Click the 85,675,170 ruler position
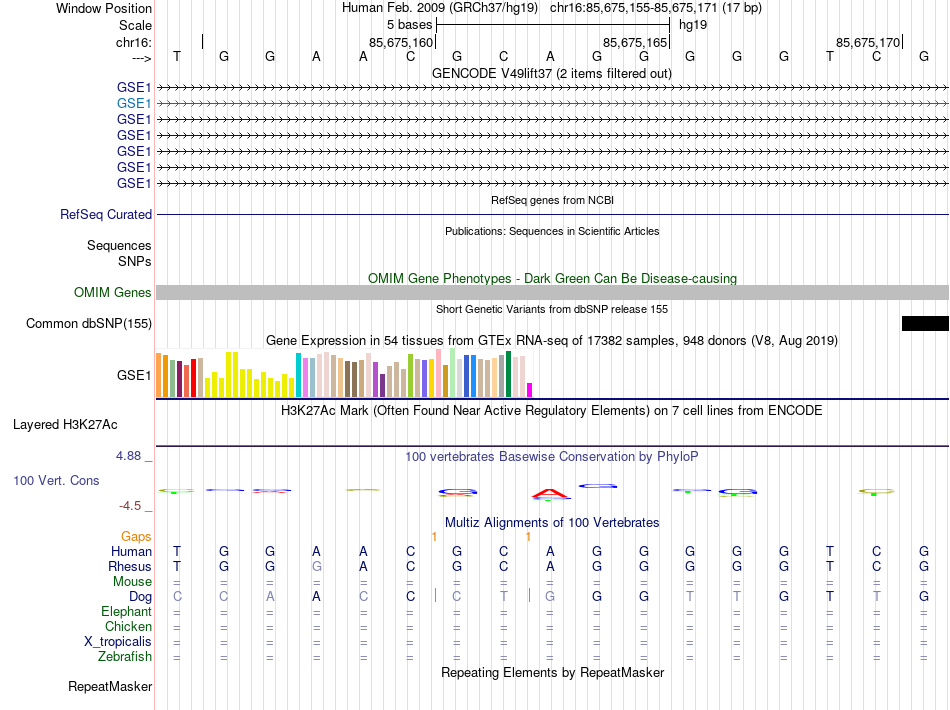 point(868,42)
